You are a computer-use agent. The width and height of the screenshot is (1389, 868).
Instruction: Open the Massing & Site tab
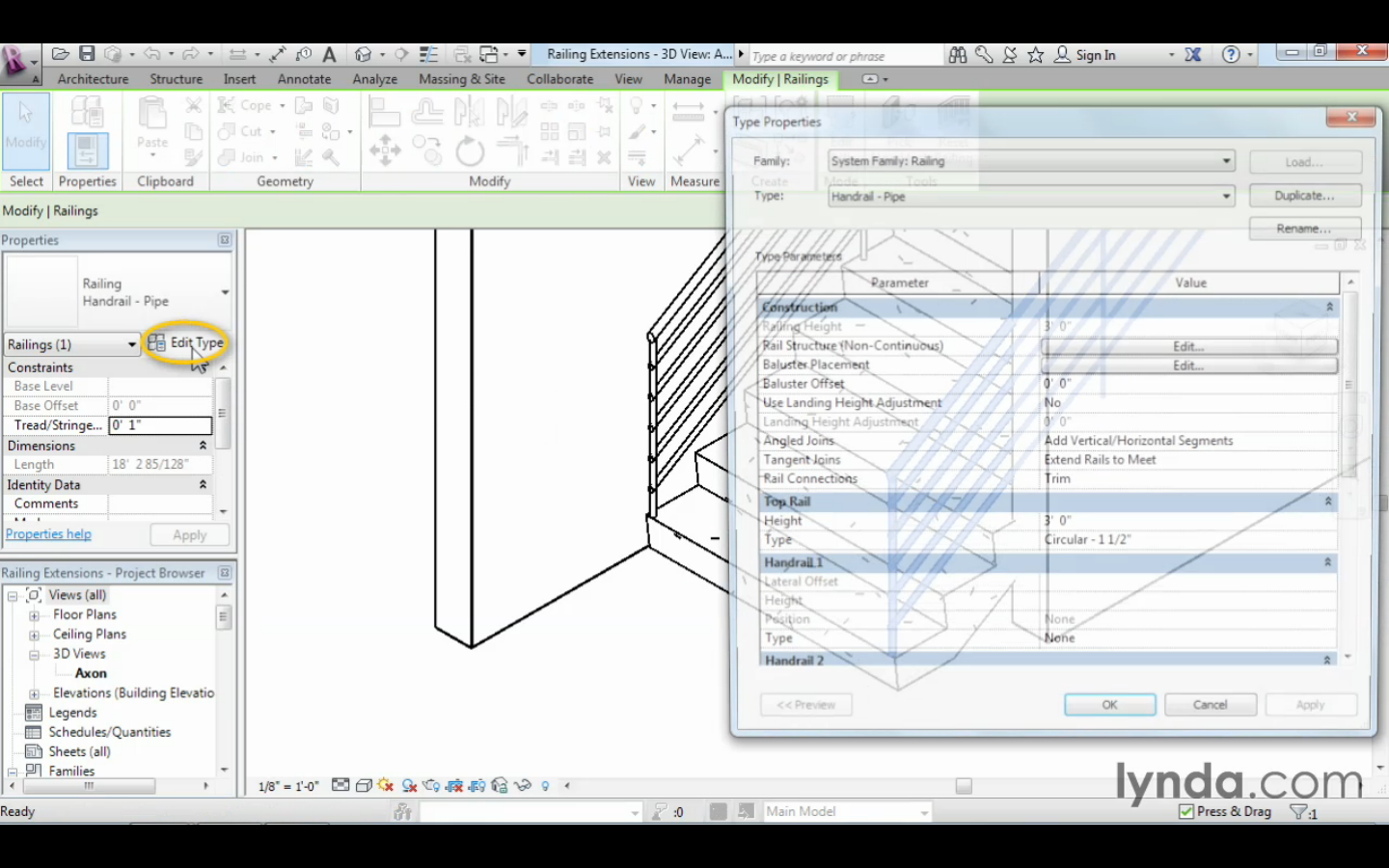tap(461, 79)
